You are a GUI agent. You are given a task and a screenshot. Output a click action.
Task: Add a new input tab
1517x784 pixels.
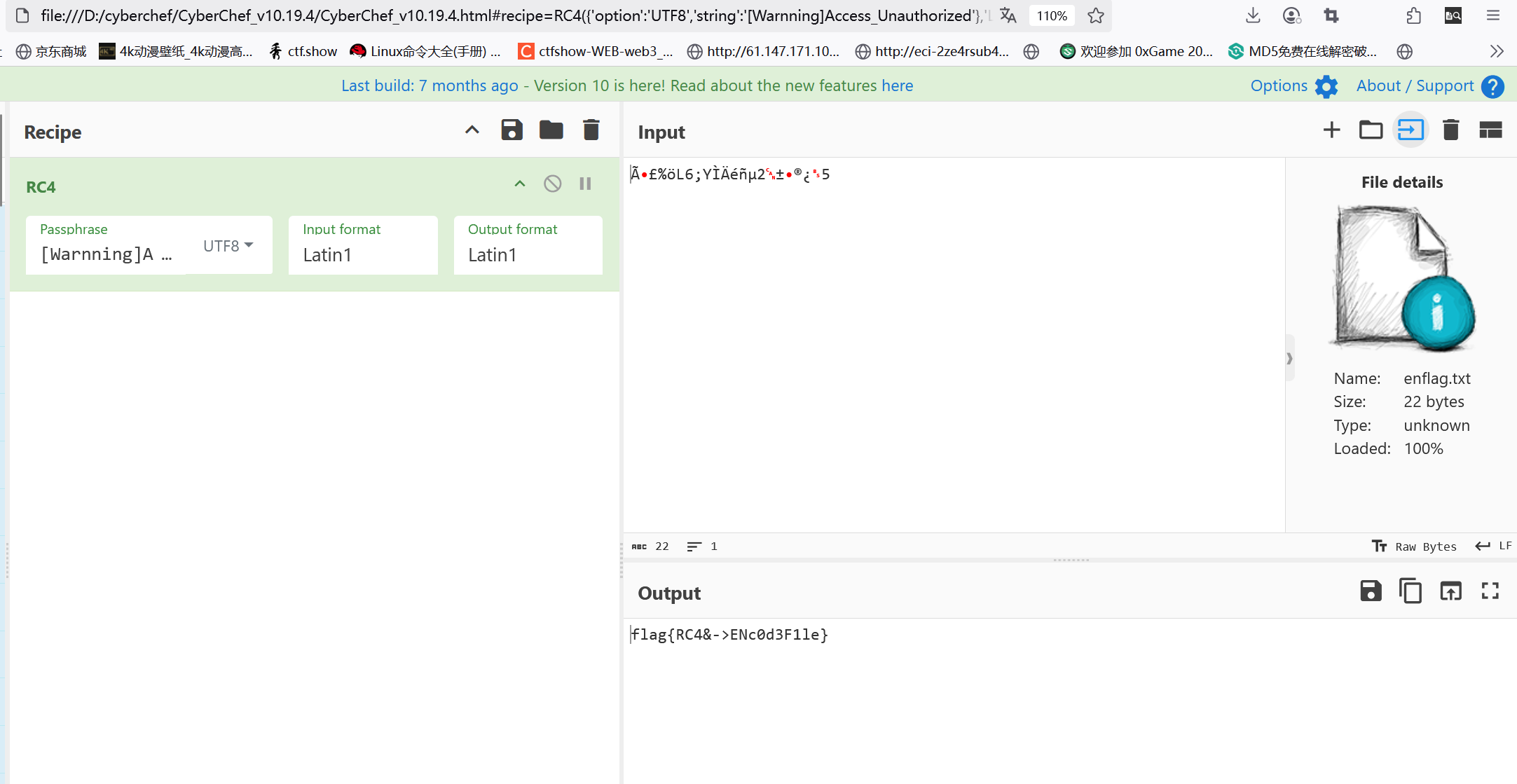tap(1331, 130)
